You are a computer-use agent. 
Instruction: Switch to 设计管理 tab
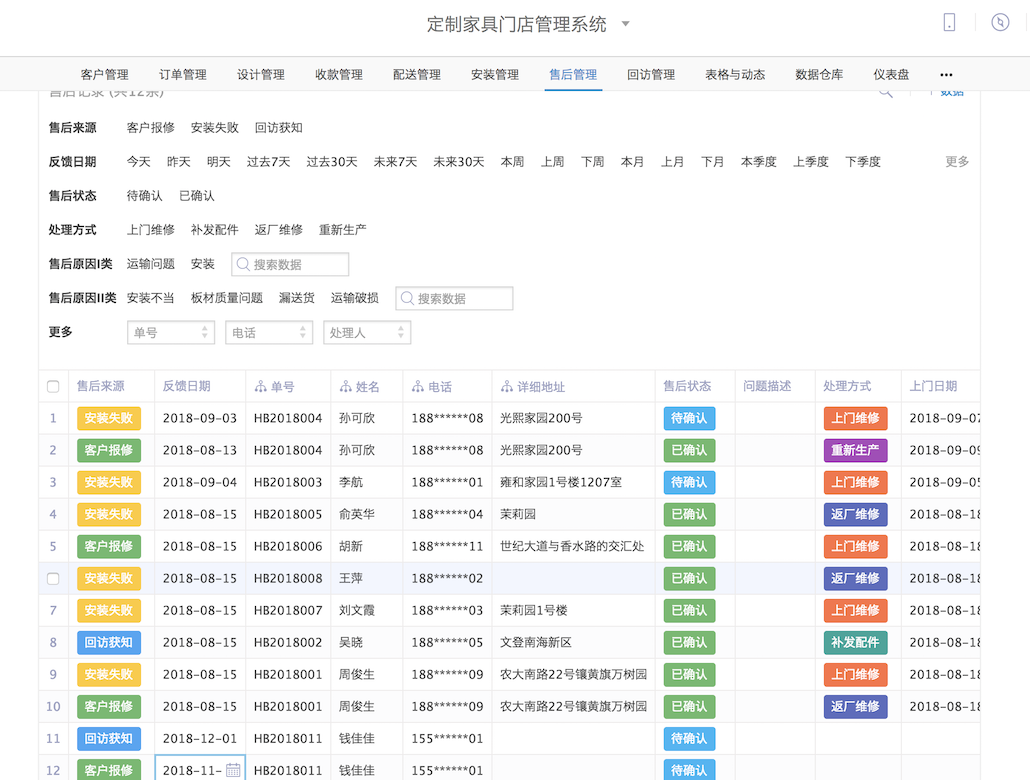(x=261, y=75)
